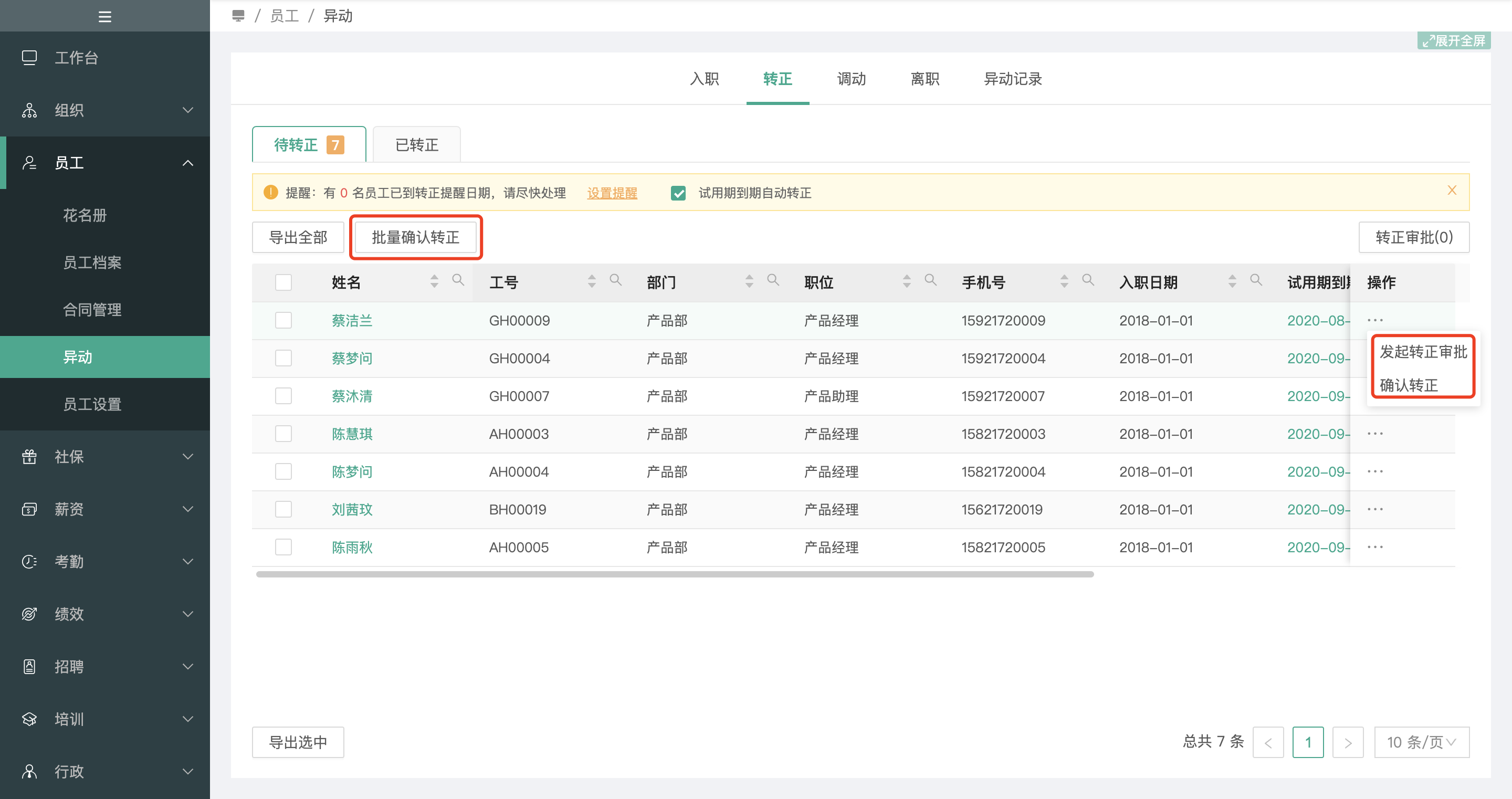Open search for the 手机号 column

pyautogui.click(x=1088, y=281)
